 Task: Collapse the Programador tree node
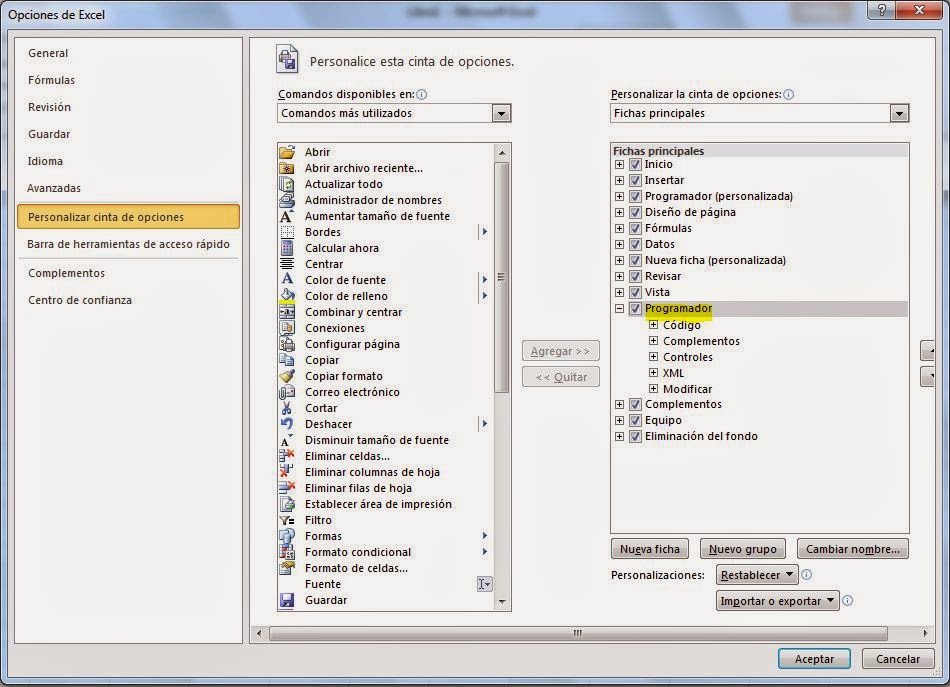pos(621,308)
